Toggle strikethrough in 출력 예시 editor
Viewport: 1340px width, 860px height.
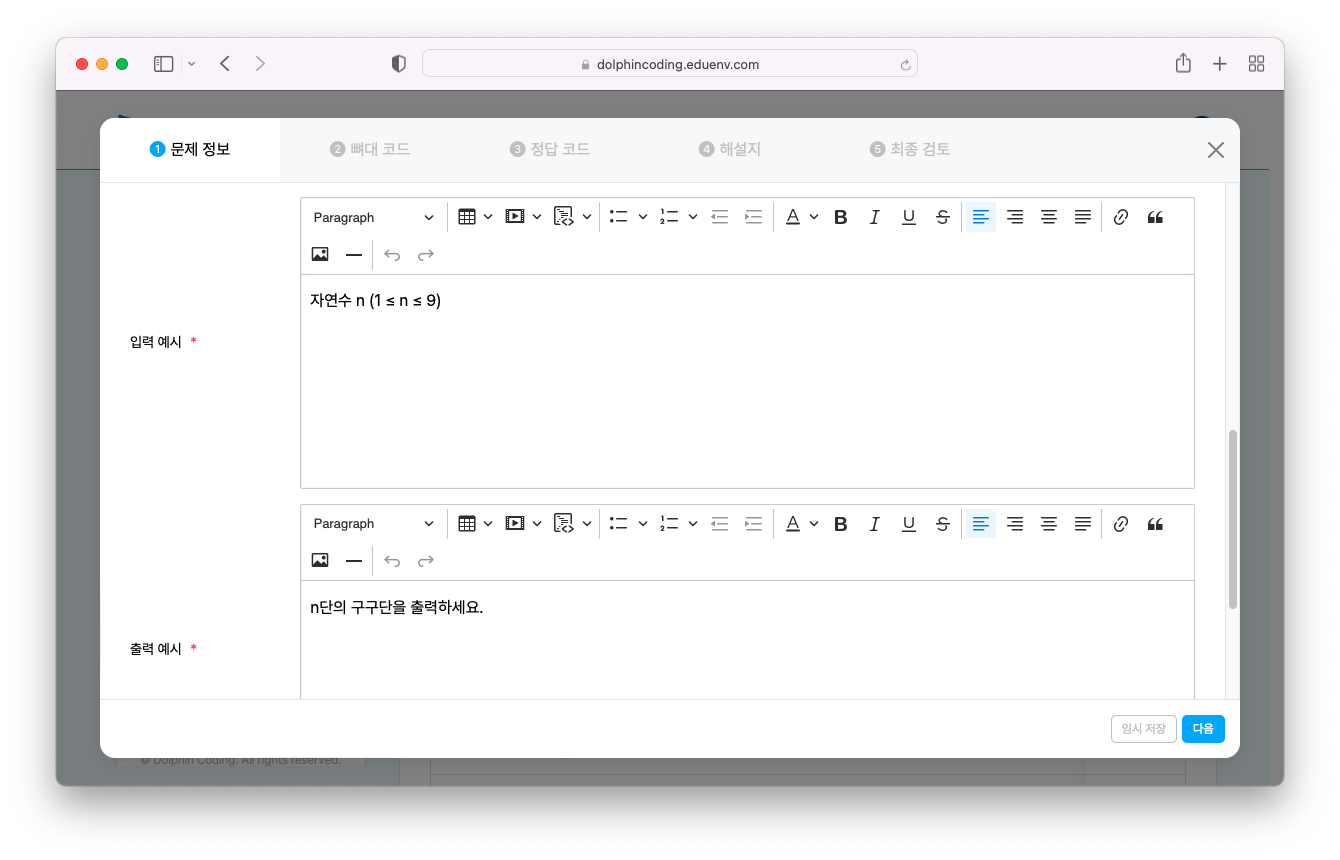point(943,523)
